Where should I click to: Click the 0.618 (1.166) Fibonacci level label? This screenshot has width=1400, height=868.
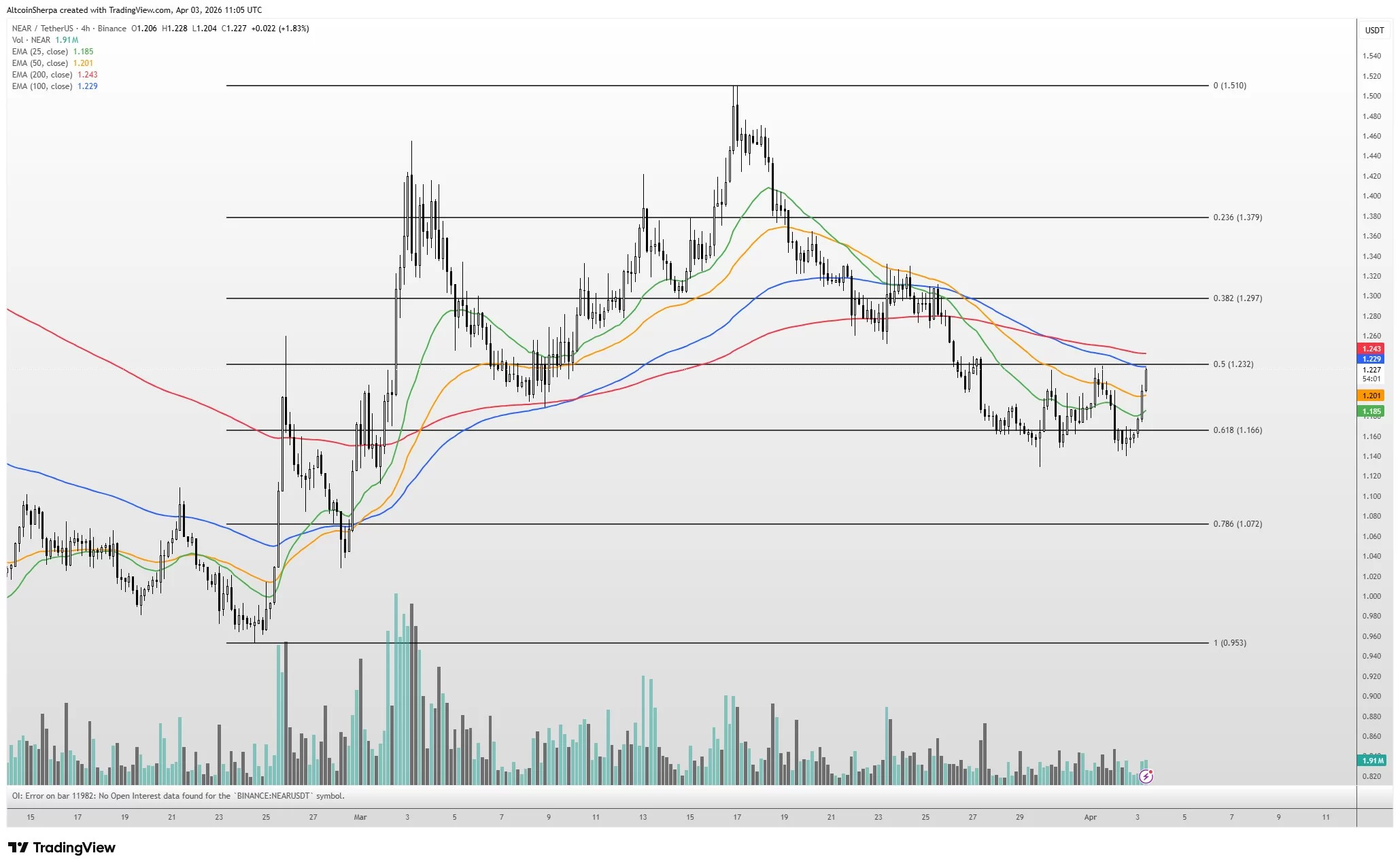click(x=1237, y=430)
